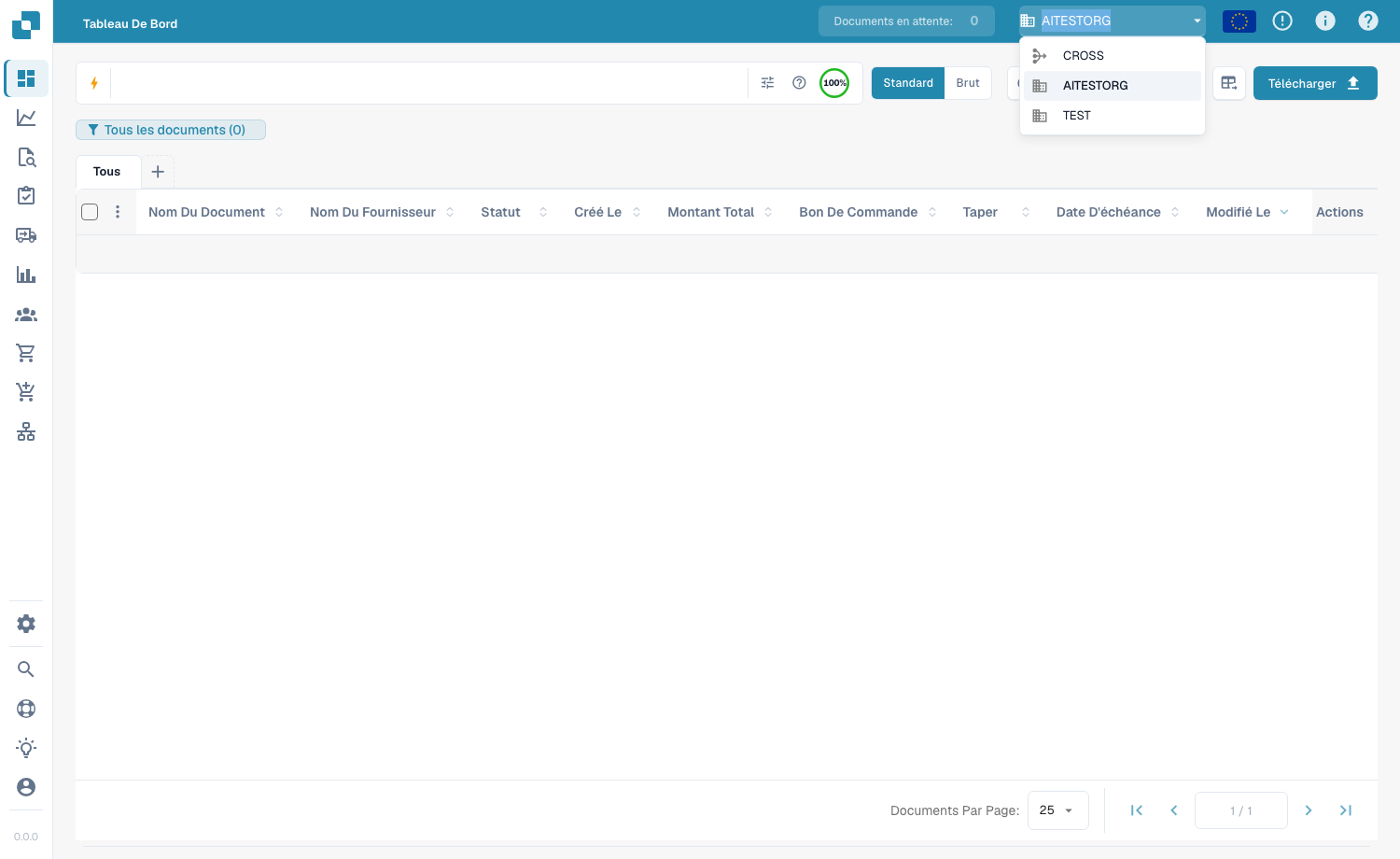Open the table column layout icon
Viewport: 1400px width, 859px height.
[x=1229, y=83]
